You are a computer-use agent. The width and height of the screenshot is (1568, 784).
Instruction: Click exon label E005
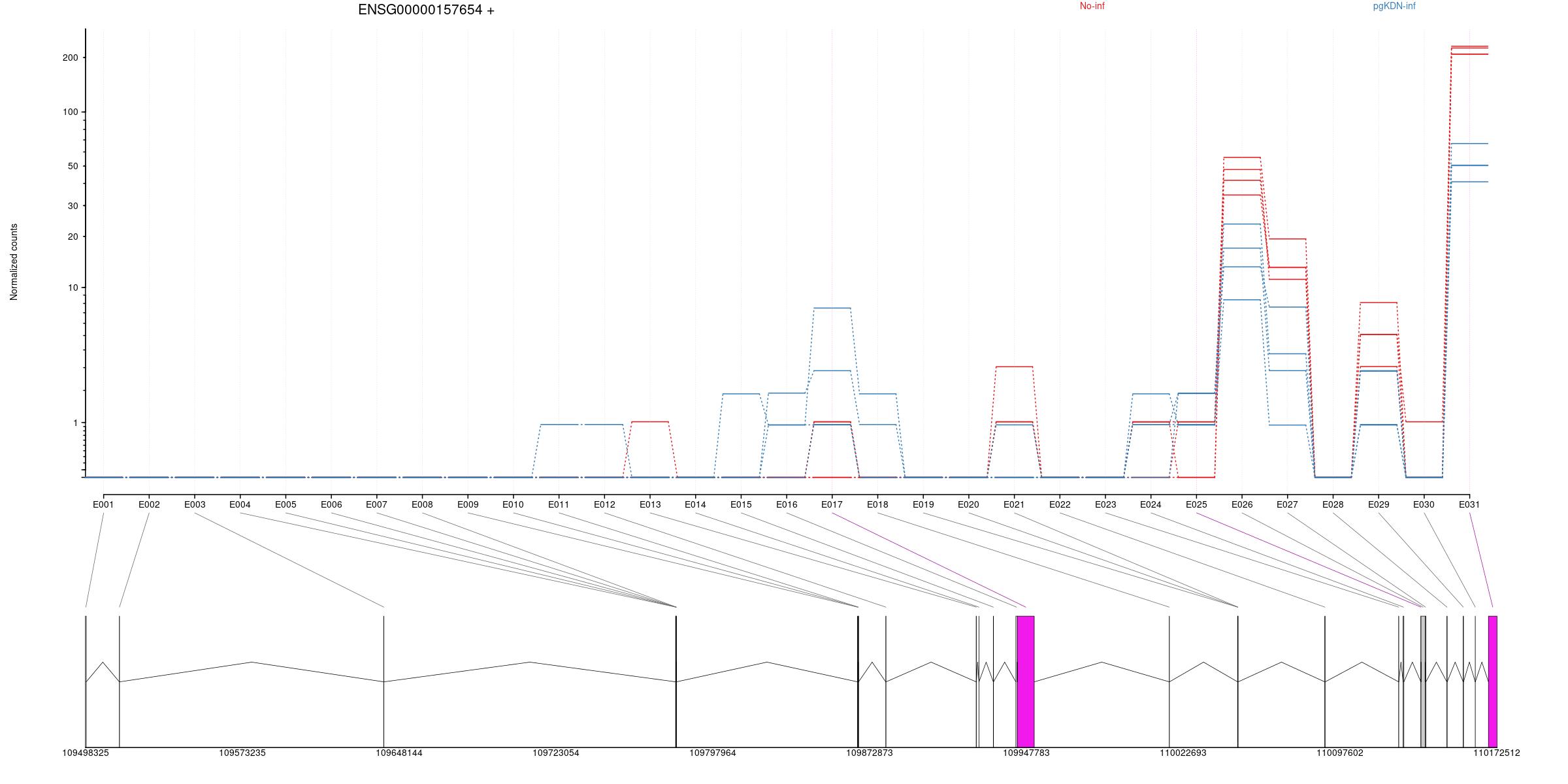click(286, 504)
